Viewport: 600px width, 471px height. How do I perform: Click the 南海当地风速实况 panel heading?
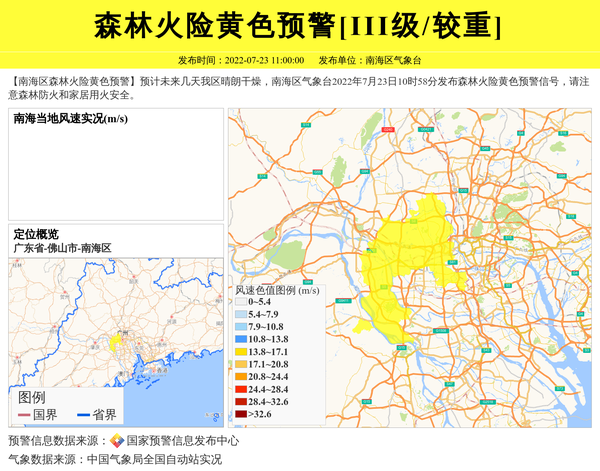click(70, 119)
